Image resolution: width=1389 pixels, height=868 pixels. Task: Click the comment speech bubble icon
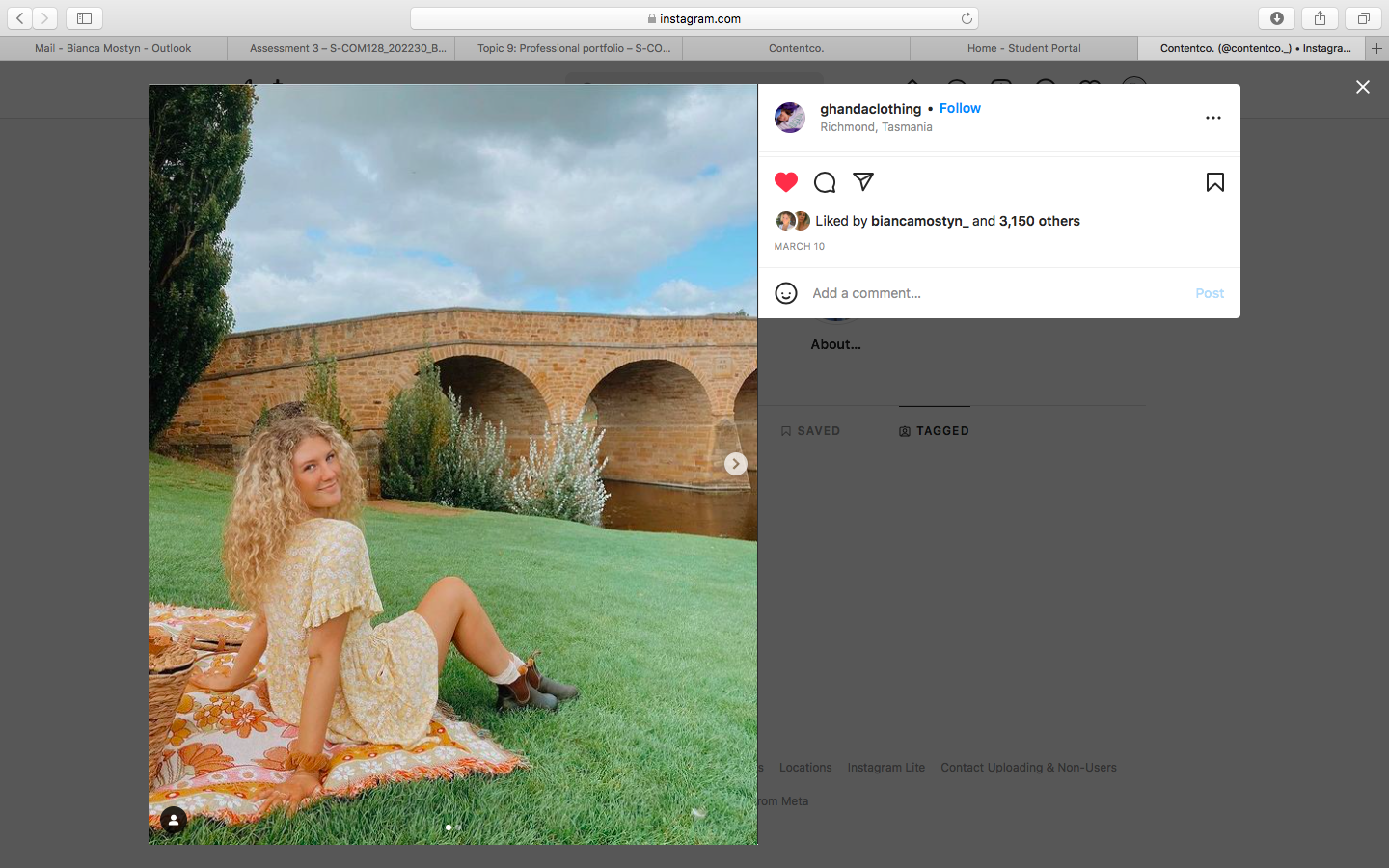(825, 182)
